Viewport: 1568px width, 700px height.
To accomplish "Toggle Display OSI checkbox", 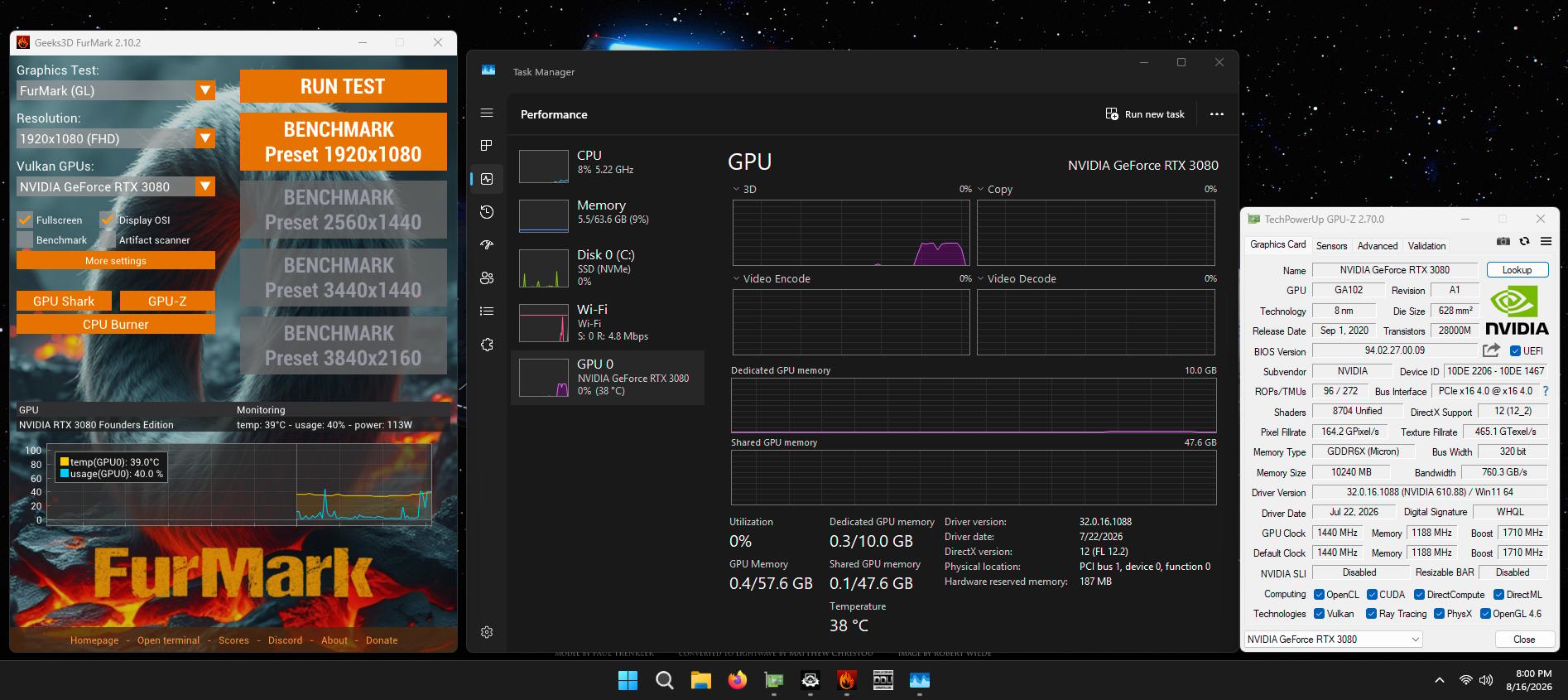I will coord(107,220).
